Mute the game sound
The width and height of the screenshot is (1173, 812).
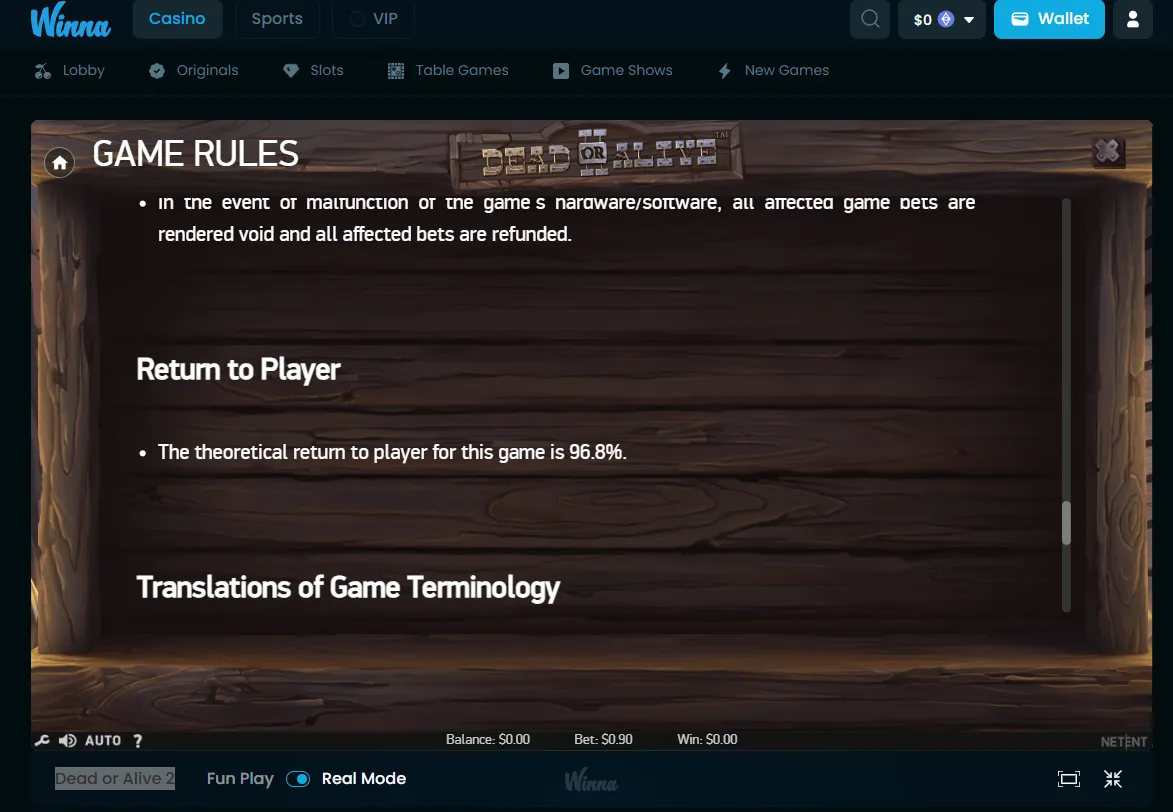[x=67, y=740]
